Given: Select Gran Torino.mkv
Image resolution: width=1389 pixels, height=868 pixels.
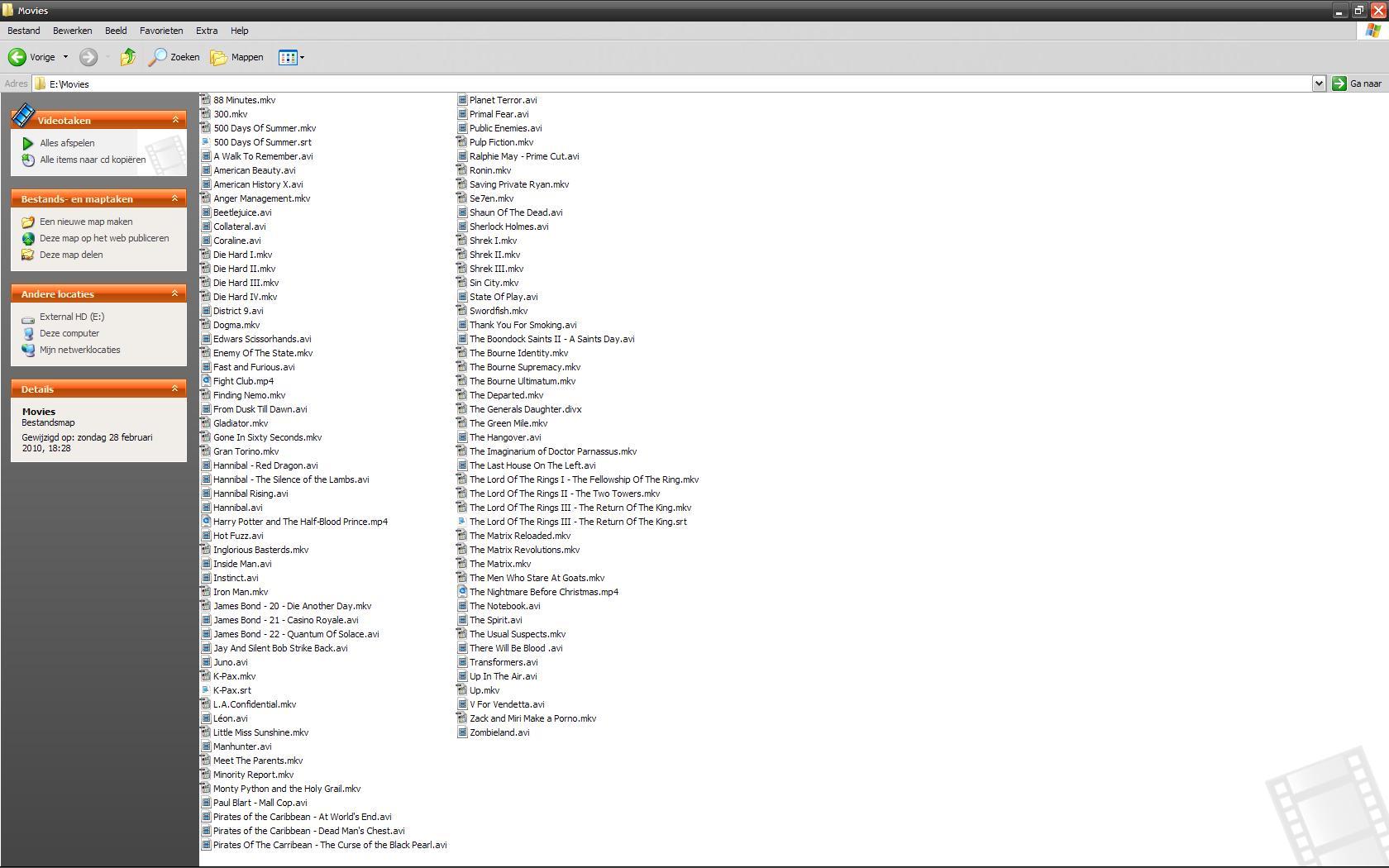Looking at the screenshot, I should (x=246, y=451).
